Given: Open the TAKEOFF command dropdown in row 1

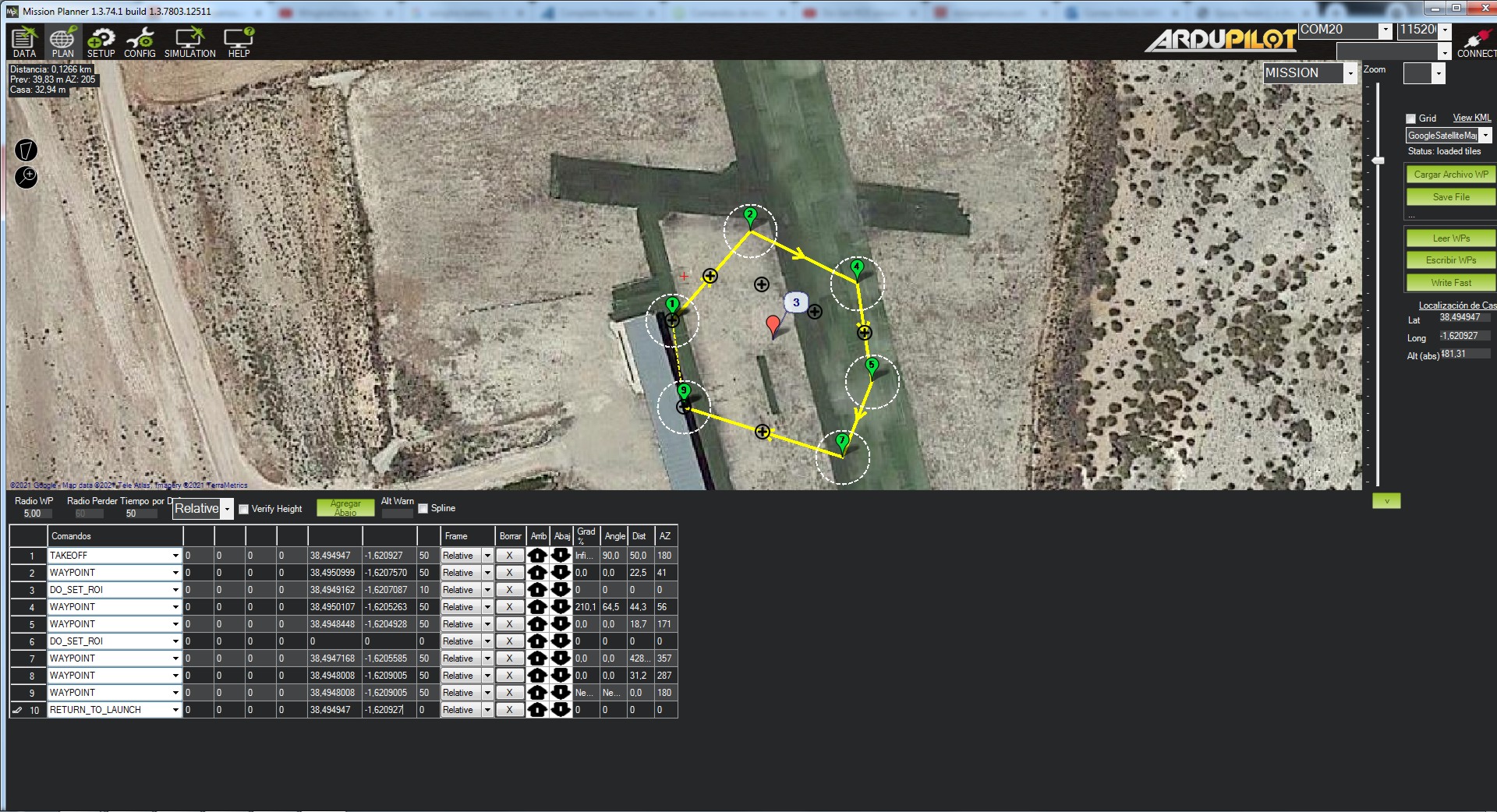Looking at the screenshot, I should tap(175, 556).
